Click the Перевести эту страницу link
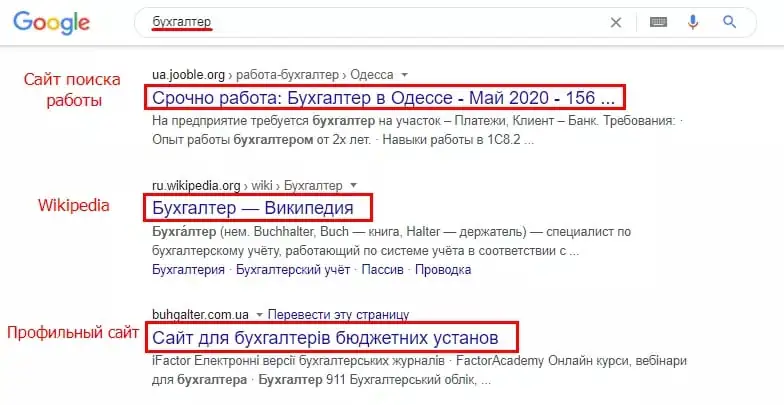This screenshot has width=784, height=405. click(x=338, y=315)
